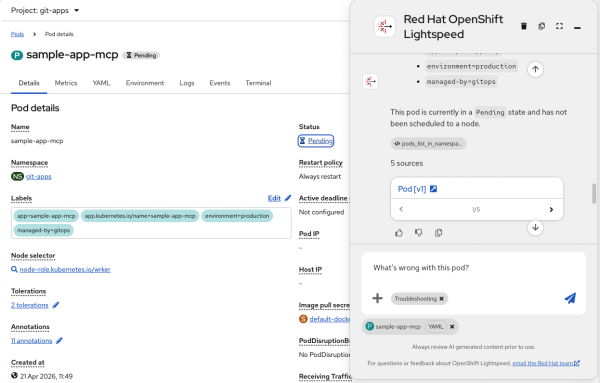Image resolution: width=600 pixels, height=383 pixels.
Task: Open the YAML tab
Action: [x=101, y=83]
